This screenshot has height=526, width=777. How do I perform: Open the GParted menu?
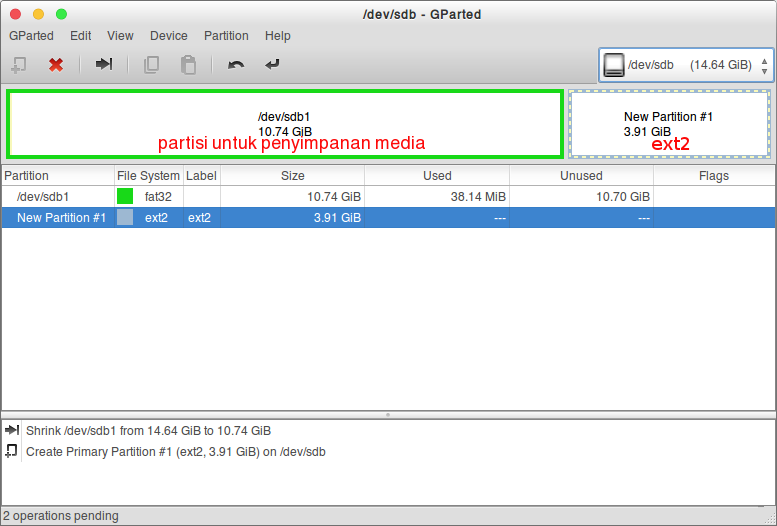(31, 36)
